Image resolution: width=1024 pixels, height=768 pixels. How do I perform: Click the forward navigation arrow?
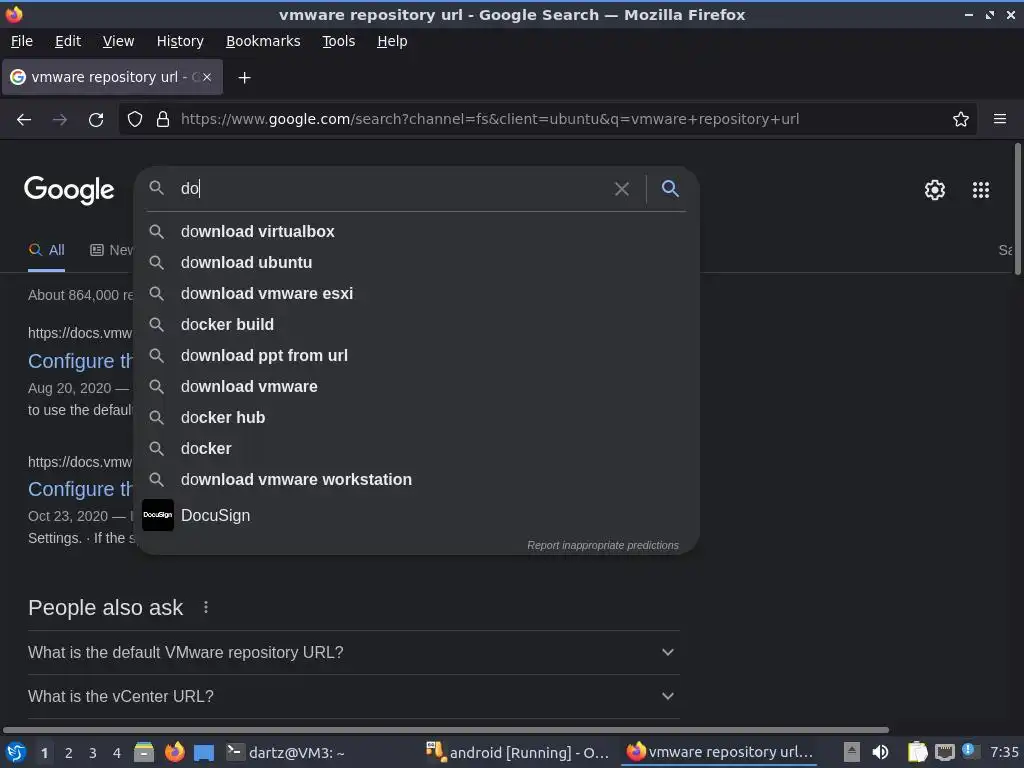59,120
